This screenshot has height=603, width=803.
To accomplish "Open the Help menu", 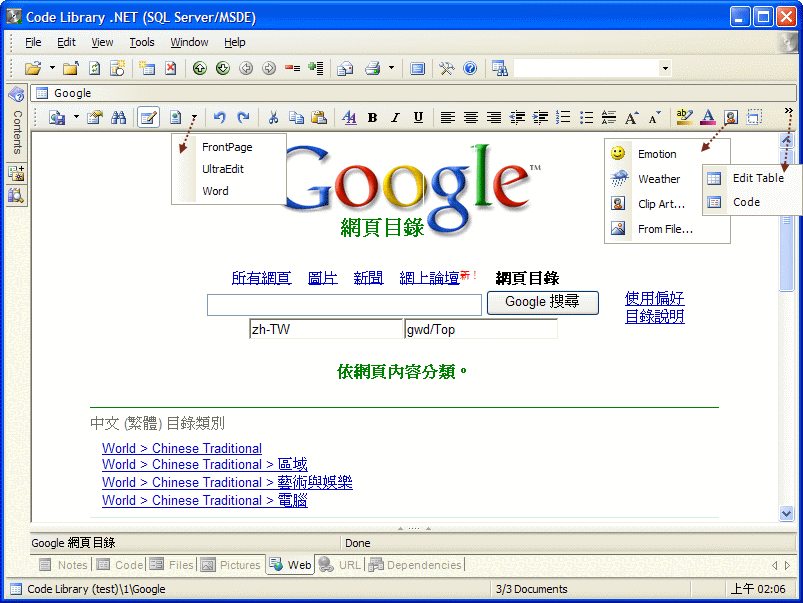I will click(x=235, y=43).
